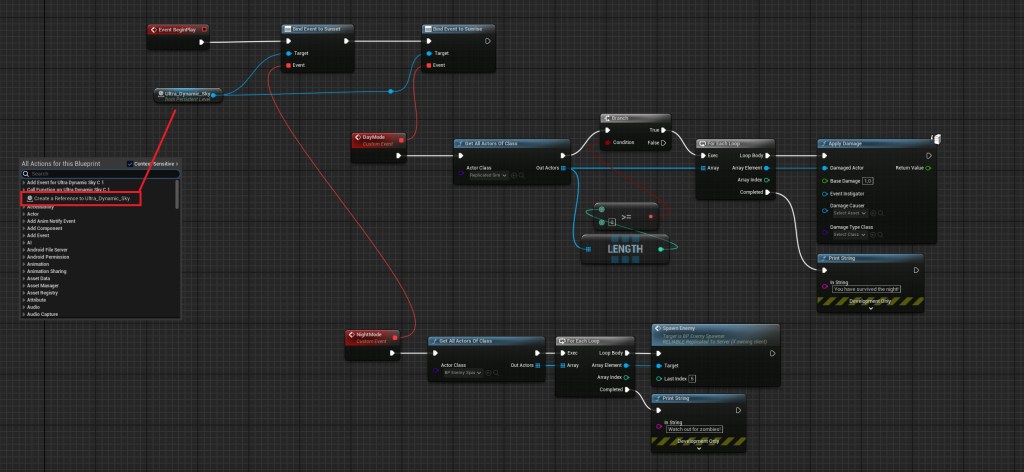Open the Damage Causer asset dropdown
Image resolution: width=1024 pixels, height=472 pixels.
[850, 214]
